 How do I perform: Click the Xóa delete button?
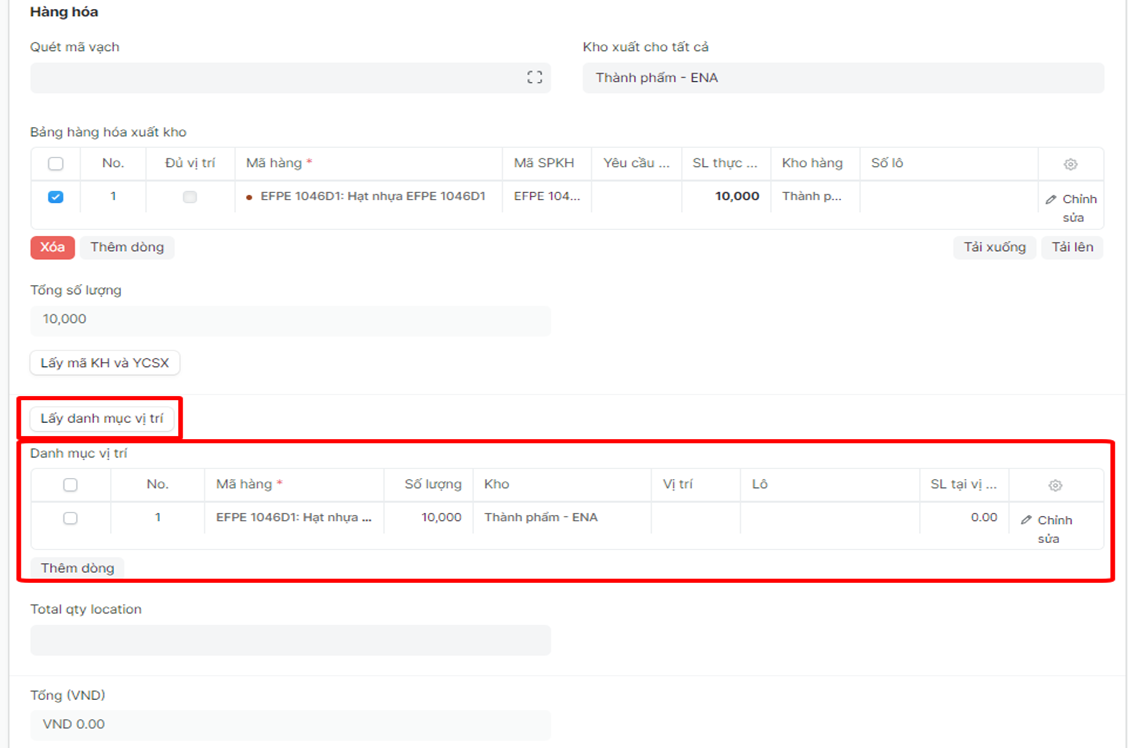click(x=52, y=247)
